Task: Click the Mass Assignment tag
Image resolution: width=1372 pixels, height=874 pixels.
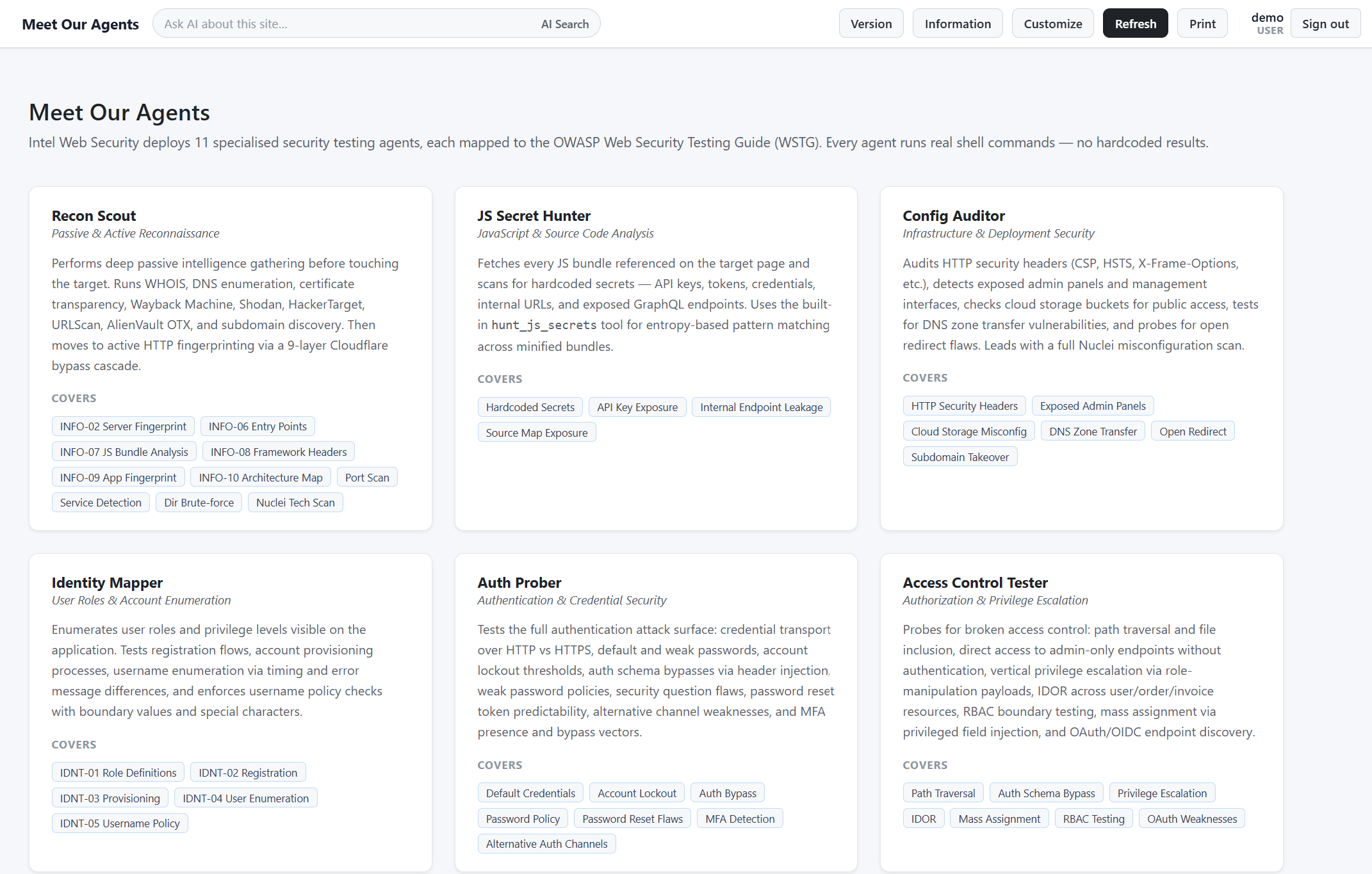Action: (999, 819)
